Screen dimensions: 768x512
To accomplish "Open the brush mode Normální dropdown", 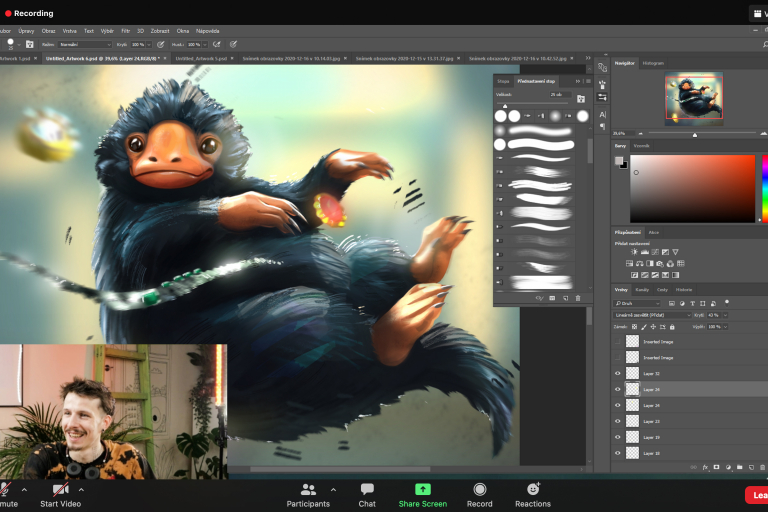I will click(x=84, y=44).
